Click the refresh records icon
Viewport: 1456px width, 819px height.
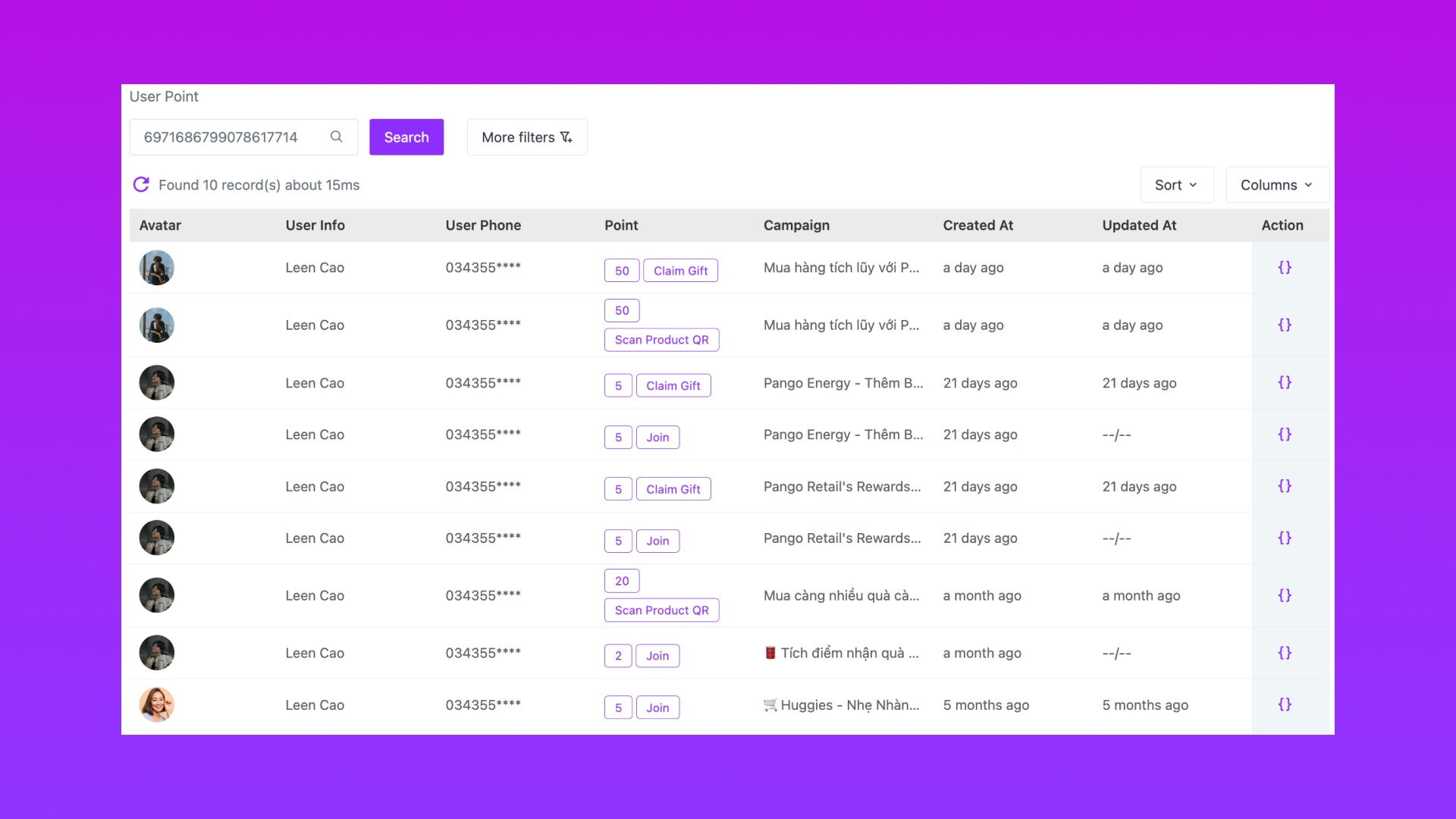tap(141, 184)
